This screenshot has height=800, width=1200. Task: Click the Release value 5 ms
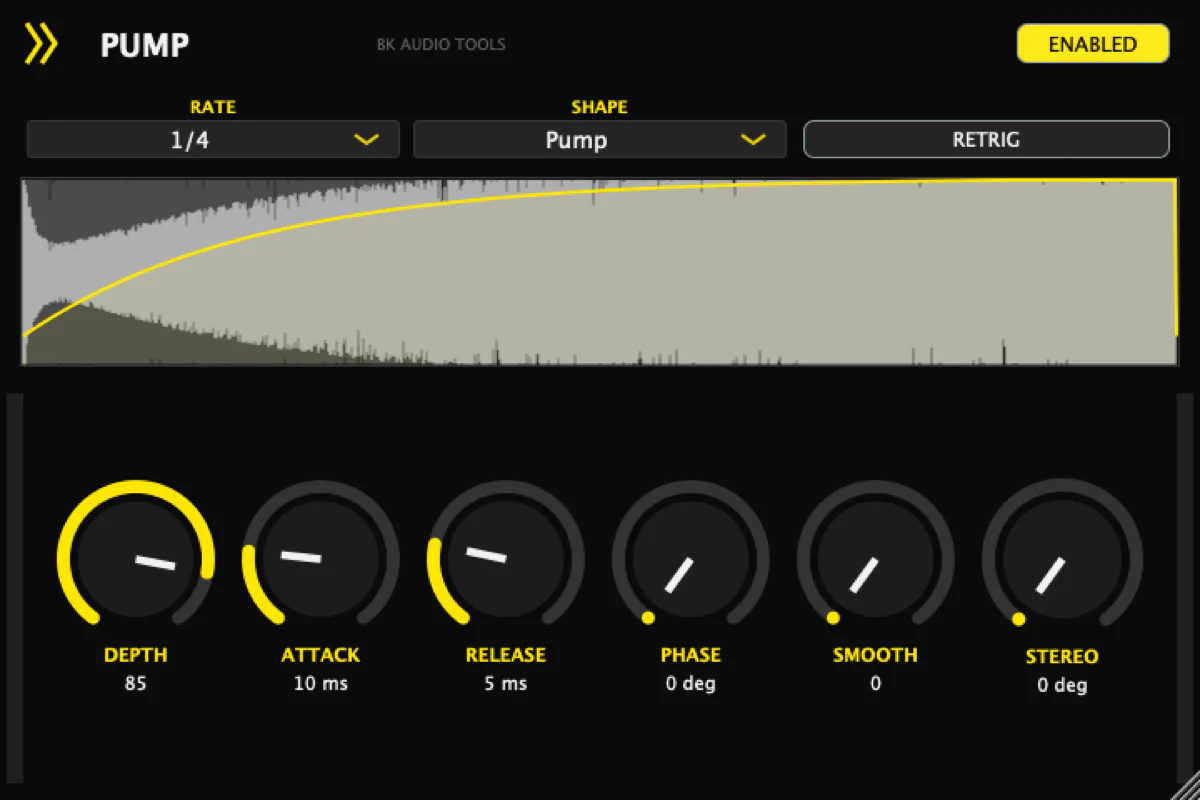[506, 684]
